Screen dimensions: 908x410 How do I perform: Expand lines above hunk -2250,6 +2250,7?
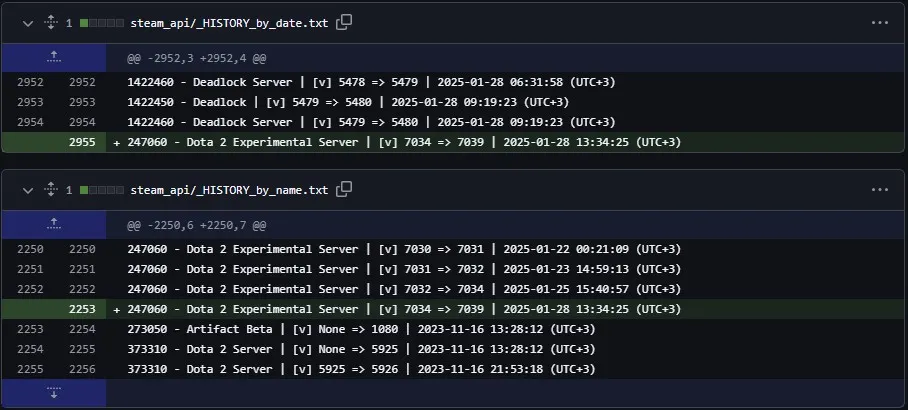point(54,225)
